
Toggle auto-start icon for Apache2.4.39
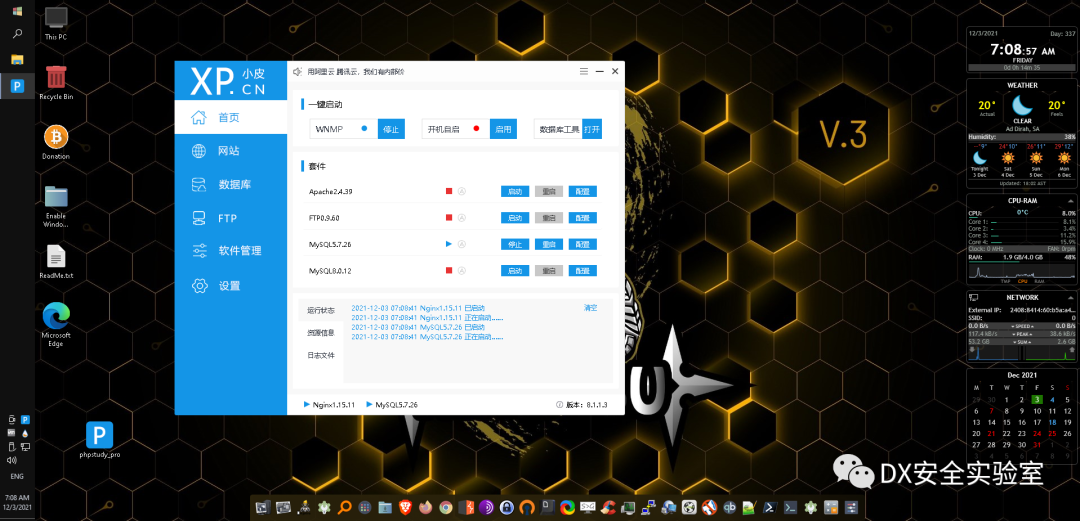coord(462,192)
